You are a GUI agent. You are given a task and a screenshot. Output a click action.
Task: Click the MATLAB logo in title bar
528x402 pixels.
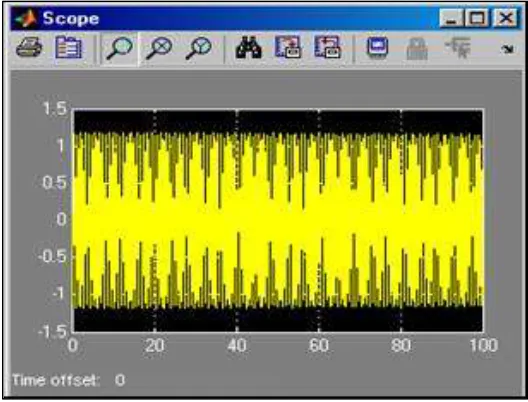click(26, 19)
